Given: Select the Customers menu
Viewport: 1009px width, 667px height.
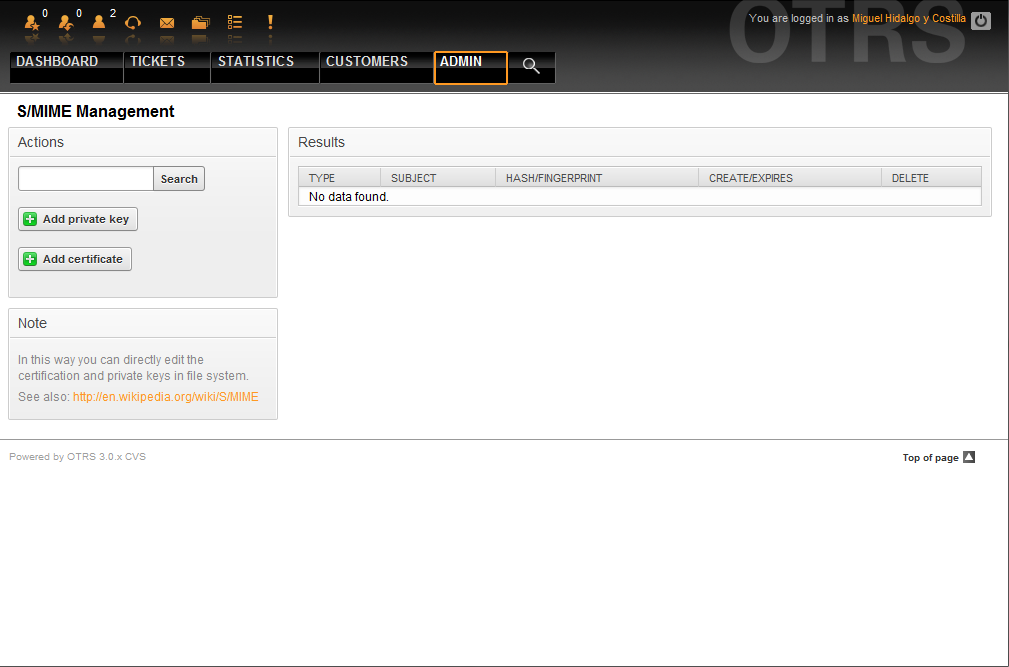Looking at the screenshot, I should 367,62.
